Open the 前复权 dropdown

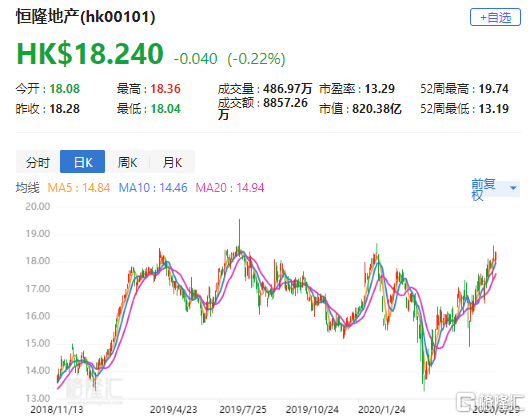(495, 189)
